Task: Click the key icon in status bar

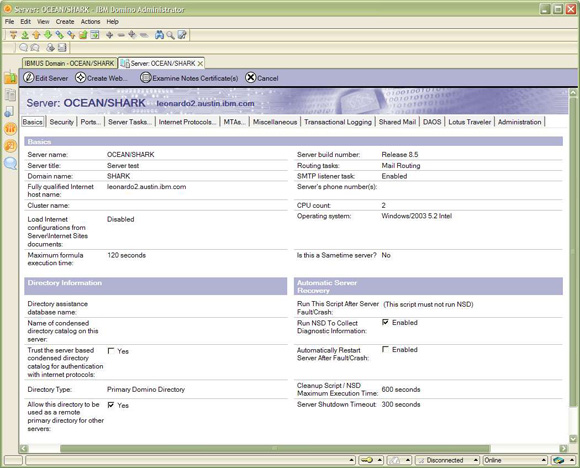Action: pyautogui.click(x=367, y=460)
